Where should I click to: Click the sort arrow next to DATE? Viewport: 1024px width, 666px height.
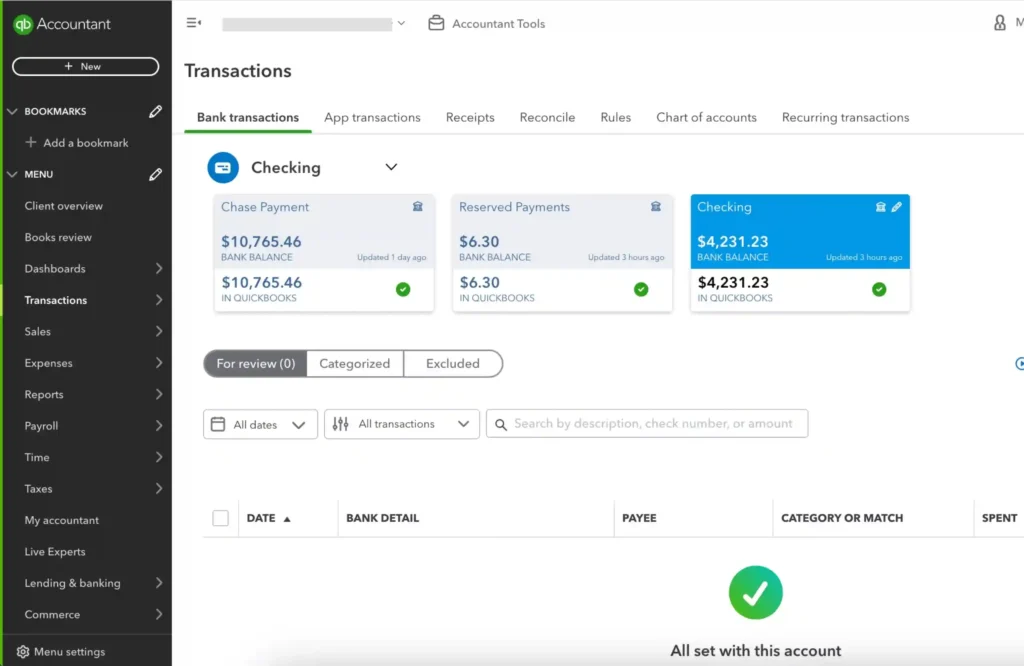[x=287, y=519]
